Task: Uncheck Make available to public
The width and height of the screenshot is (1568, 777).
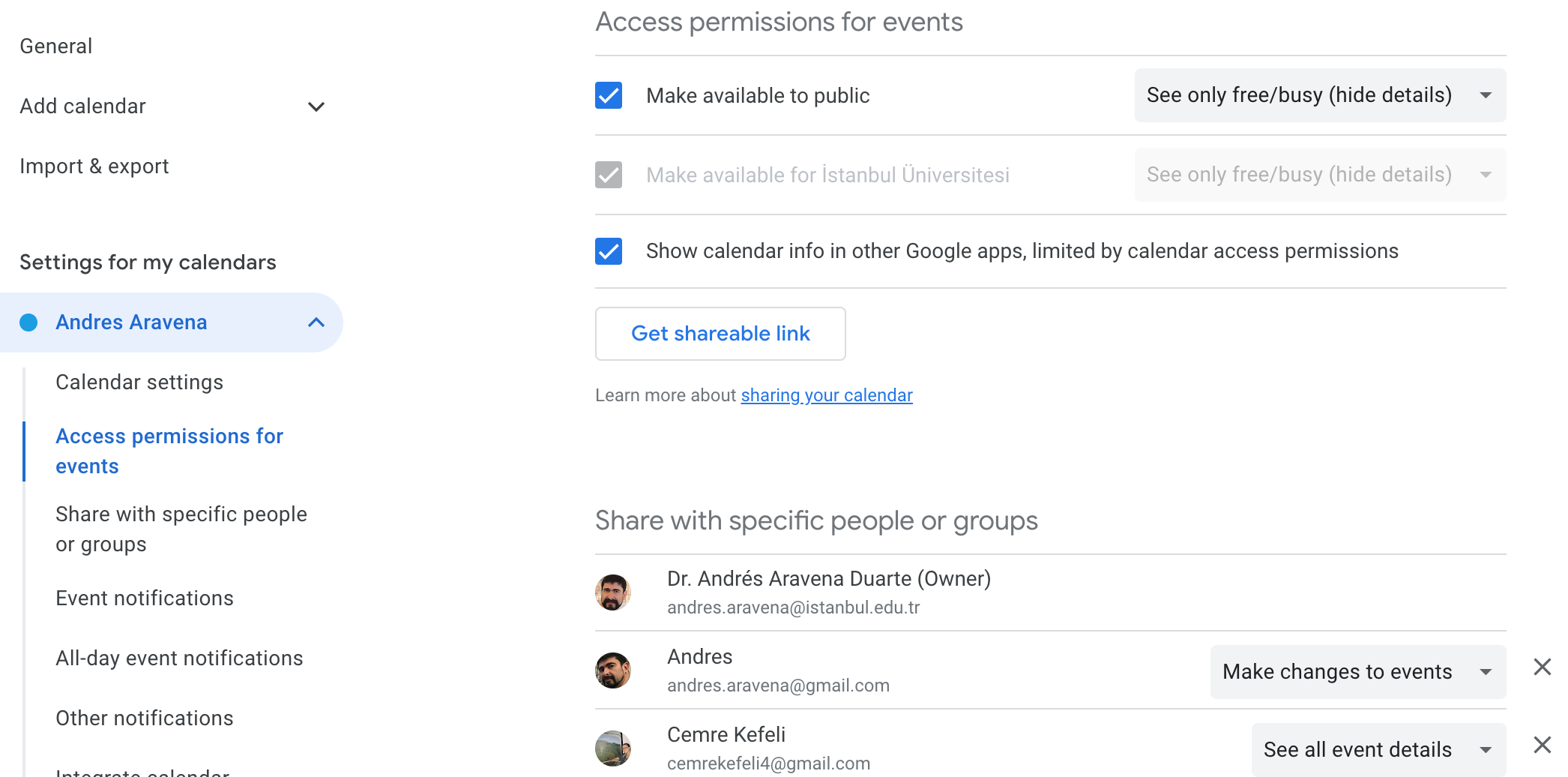Action: (609, 96)
